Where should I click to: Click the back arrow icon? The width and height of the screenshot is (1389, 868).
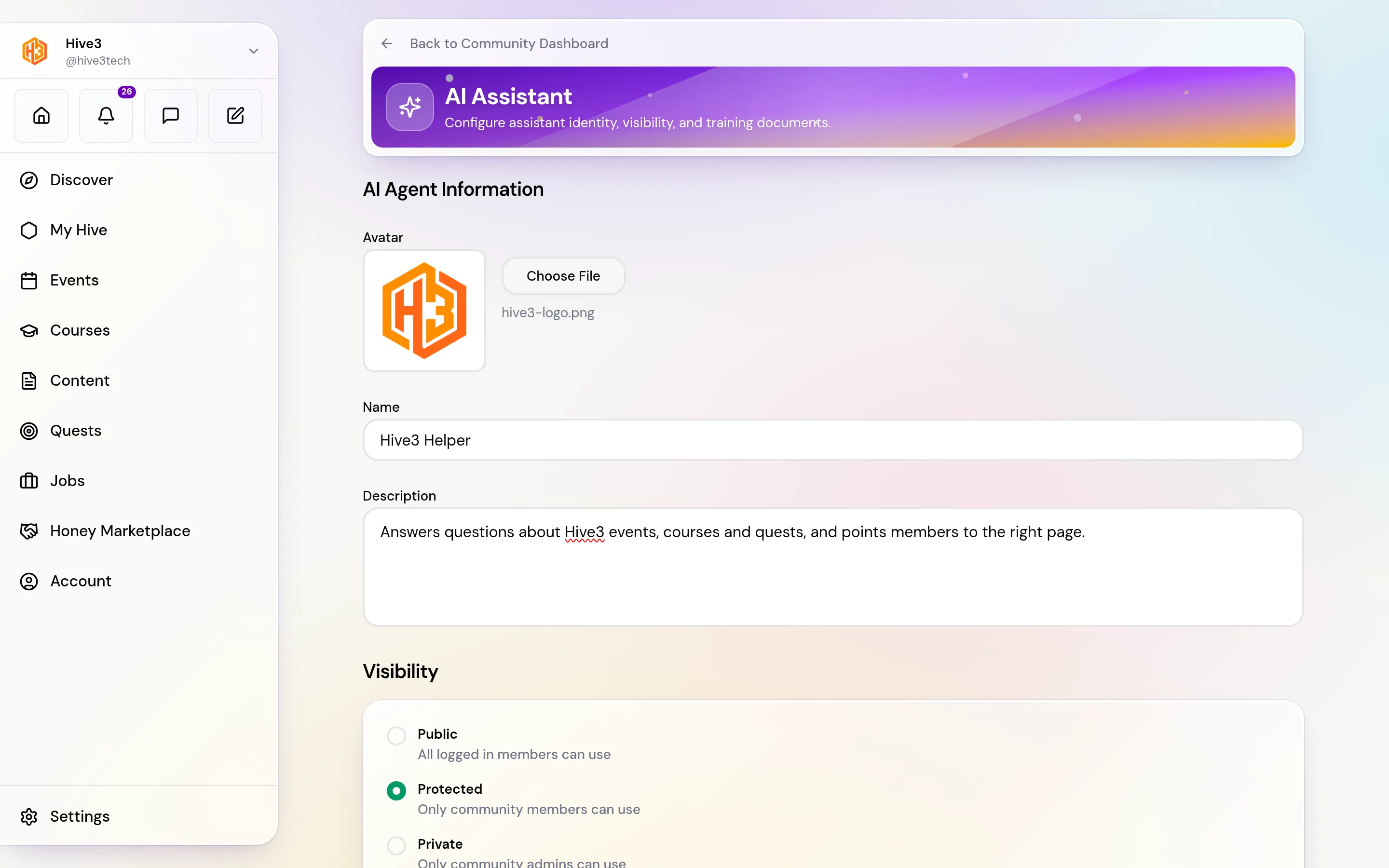(x=387, y=43)
